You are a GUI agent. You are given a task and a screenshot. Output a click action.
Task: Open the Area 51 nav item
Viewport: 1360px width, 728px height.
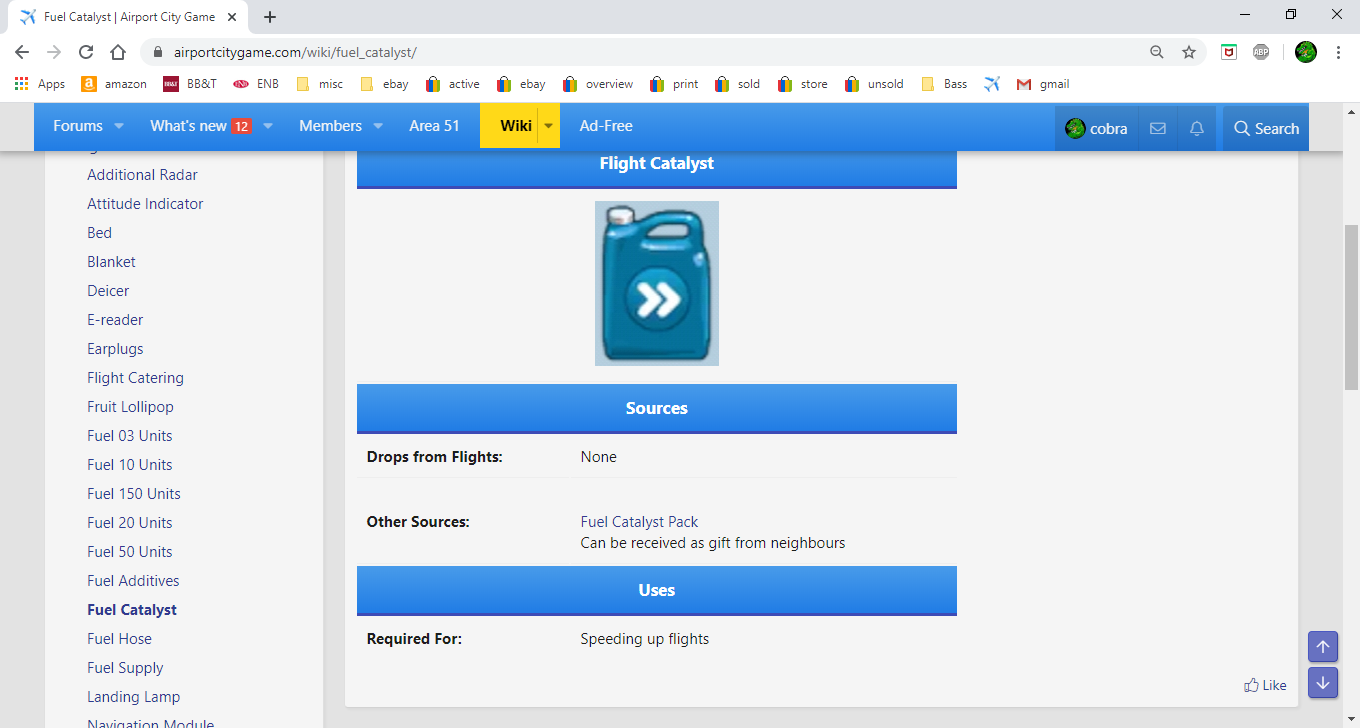tap(434, 126)
